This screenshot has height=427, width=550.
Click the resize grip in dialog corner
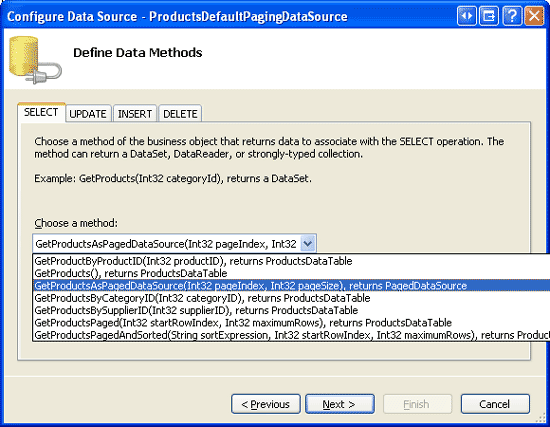tap(541, 417)
